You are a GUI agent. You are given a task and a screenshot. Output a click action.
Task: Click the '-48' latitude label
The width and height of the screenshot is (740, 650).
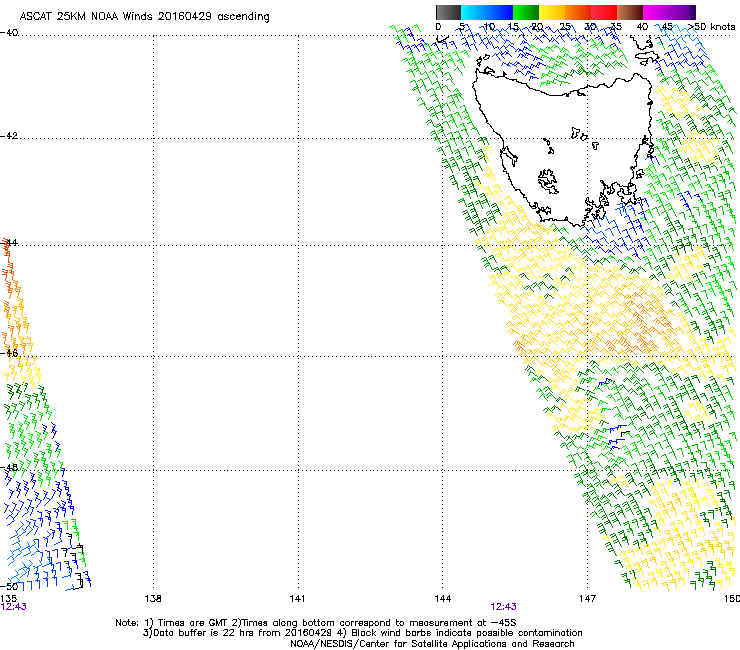(9, 467)
